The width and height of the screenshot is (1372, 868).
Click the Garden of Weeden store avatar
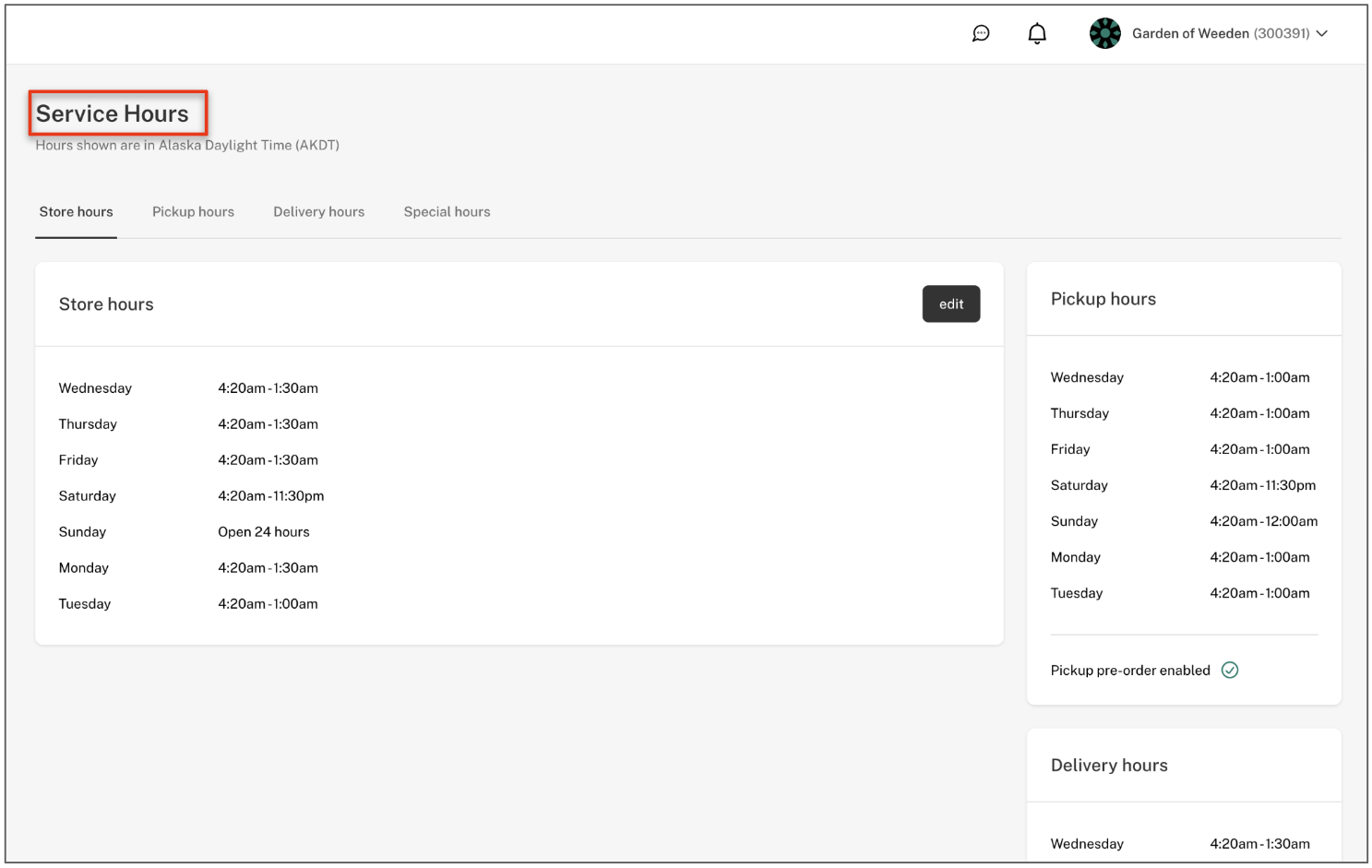1104,33
